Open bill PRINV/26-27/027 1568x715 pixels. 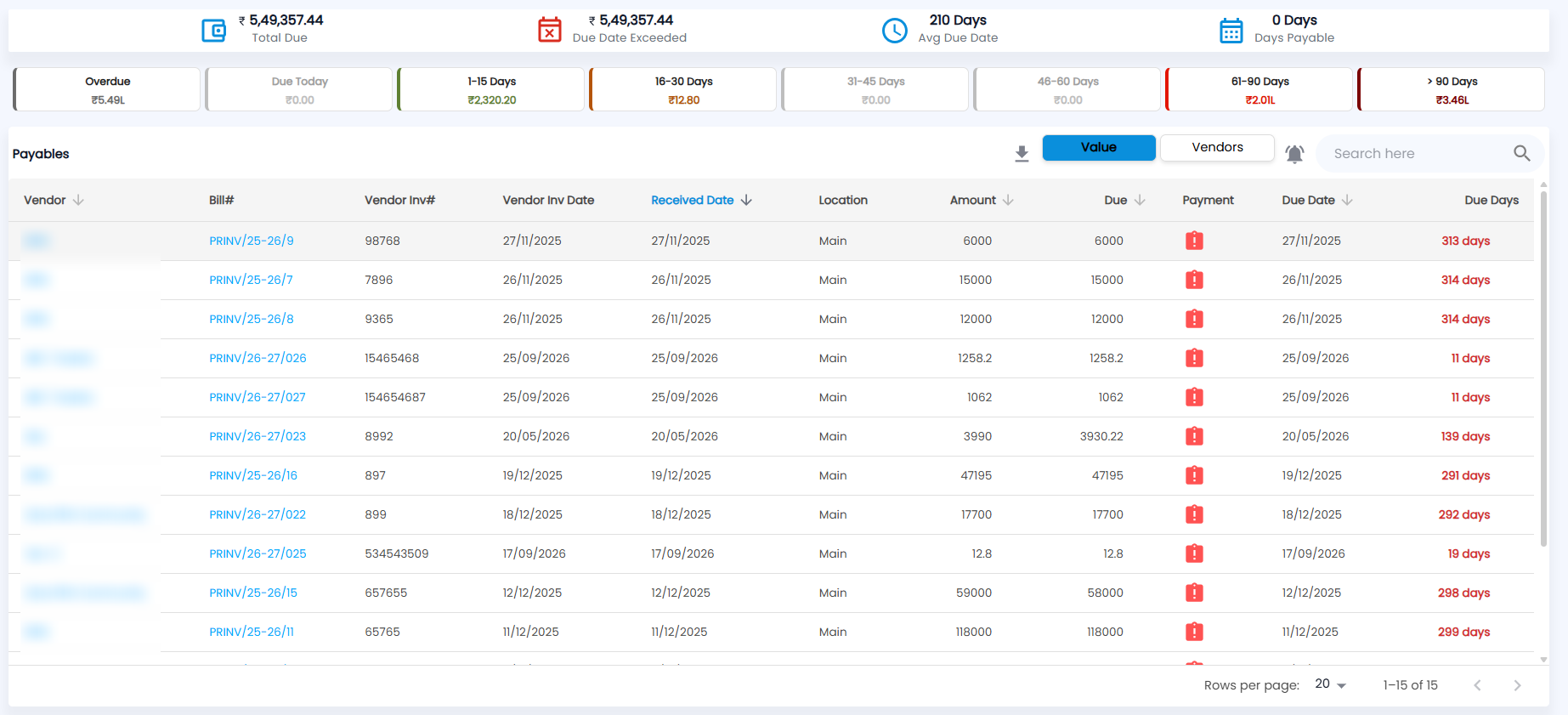point(258,397)
